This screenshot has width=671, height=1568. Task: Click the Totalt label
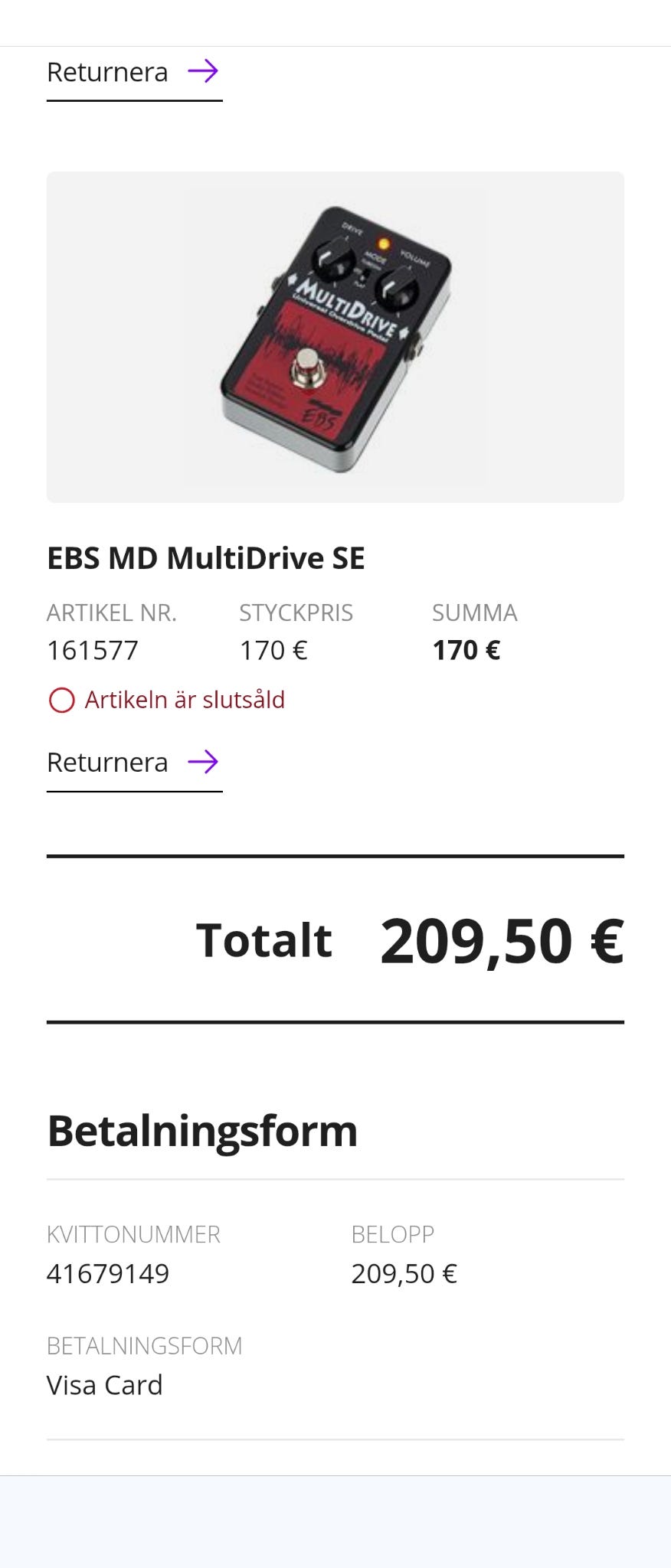[x=264, y=940]
